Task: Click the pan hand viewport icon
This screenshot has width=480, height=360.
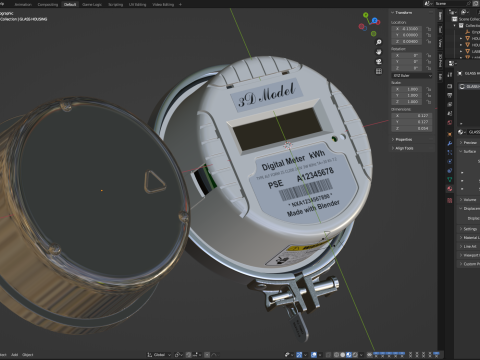Action: tap(379, 52)
